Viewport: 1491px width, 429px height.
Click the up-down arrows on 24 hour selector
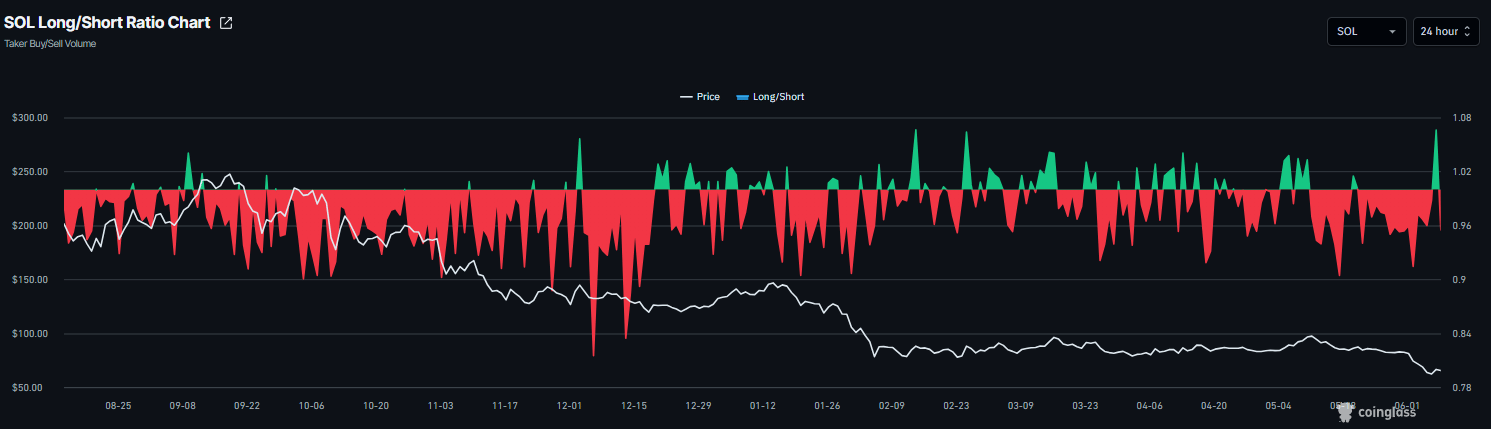(1468, 32)
